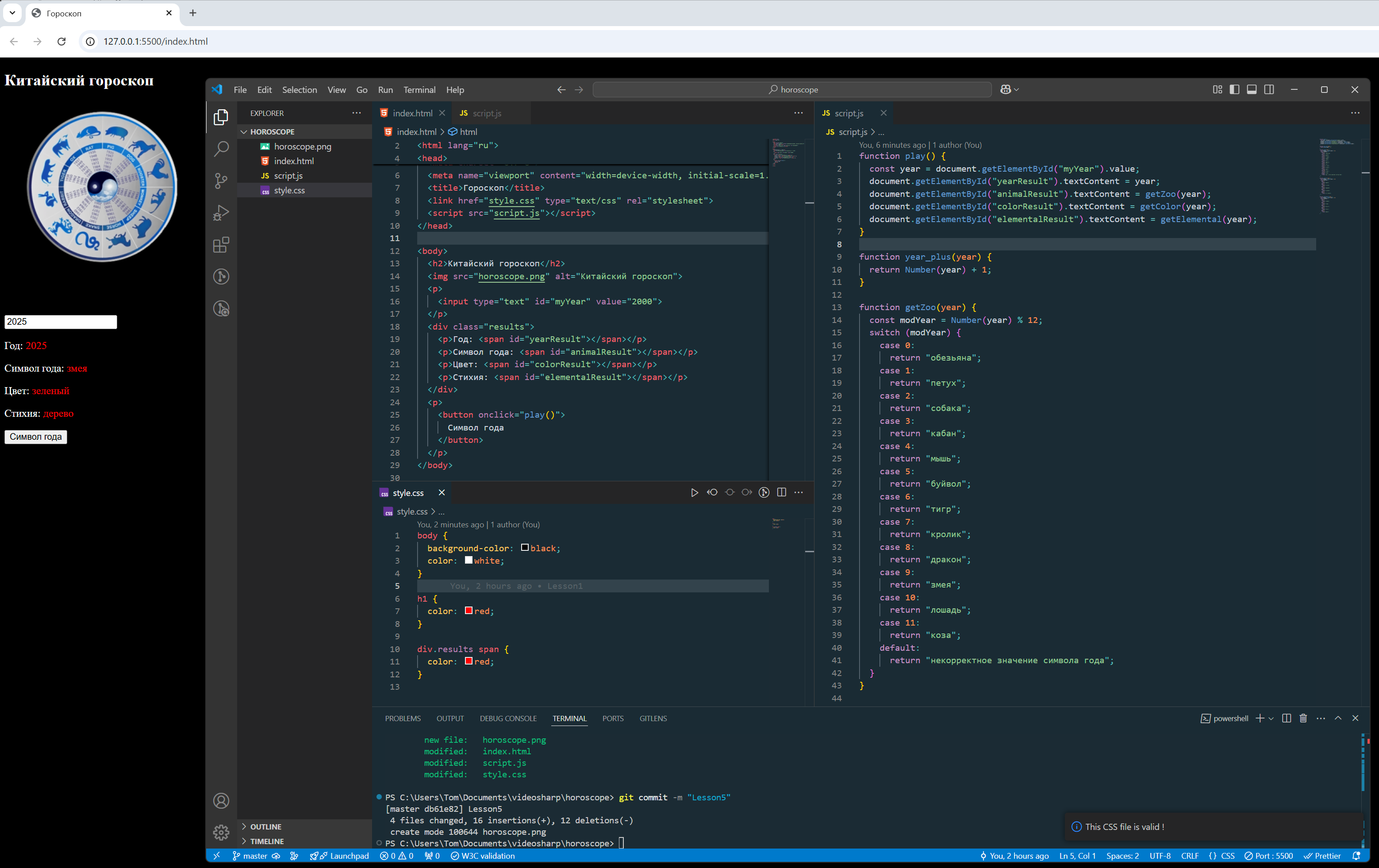Stop Live Server on Port 5500

[x=1269, y=856]
